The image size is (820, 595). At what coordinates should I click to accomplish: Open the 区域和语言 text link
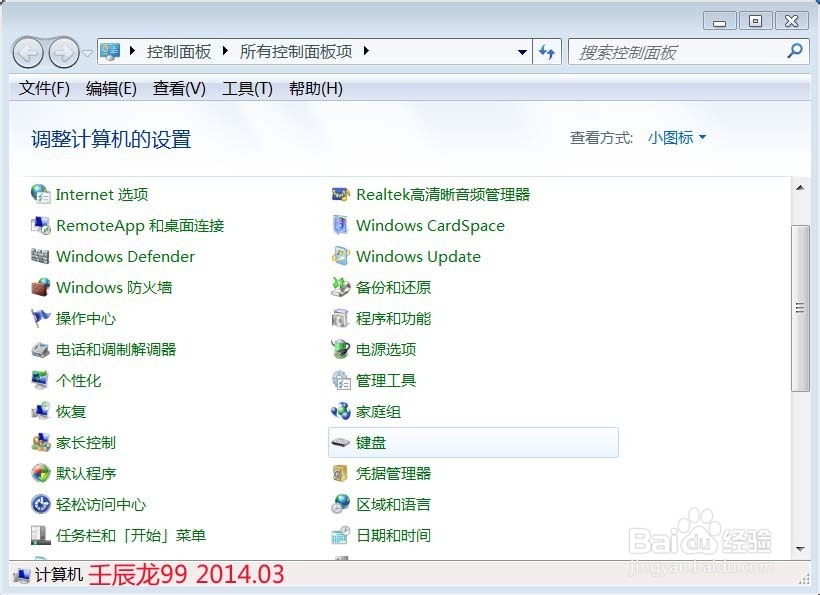tap(393, 505)
